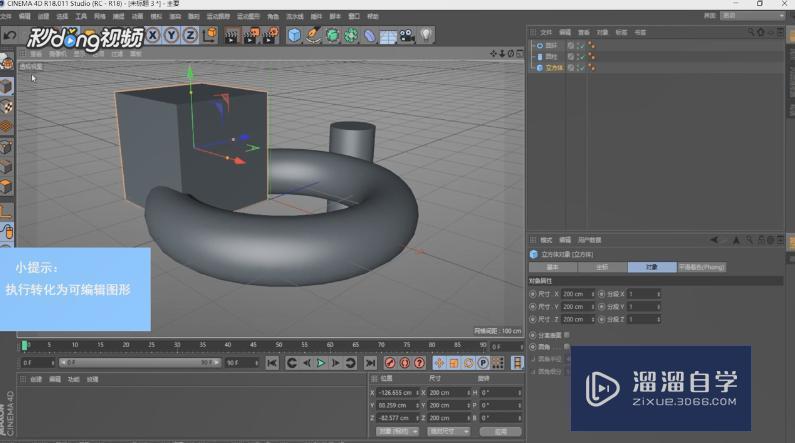Click the back arrow in Attribute Manager
Viewport: 795px width, 443px height.
pyautogui.click(x=714, y=240)
